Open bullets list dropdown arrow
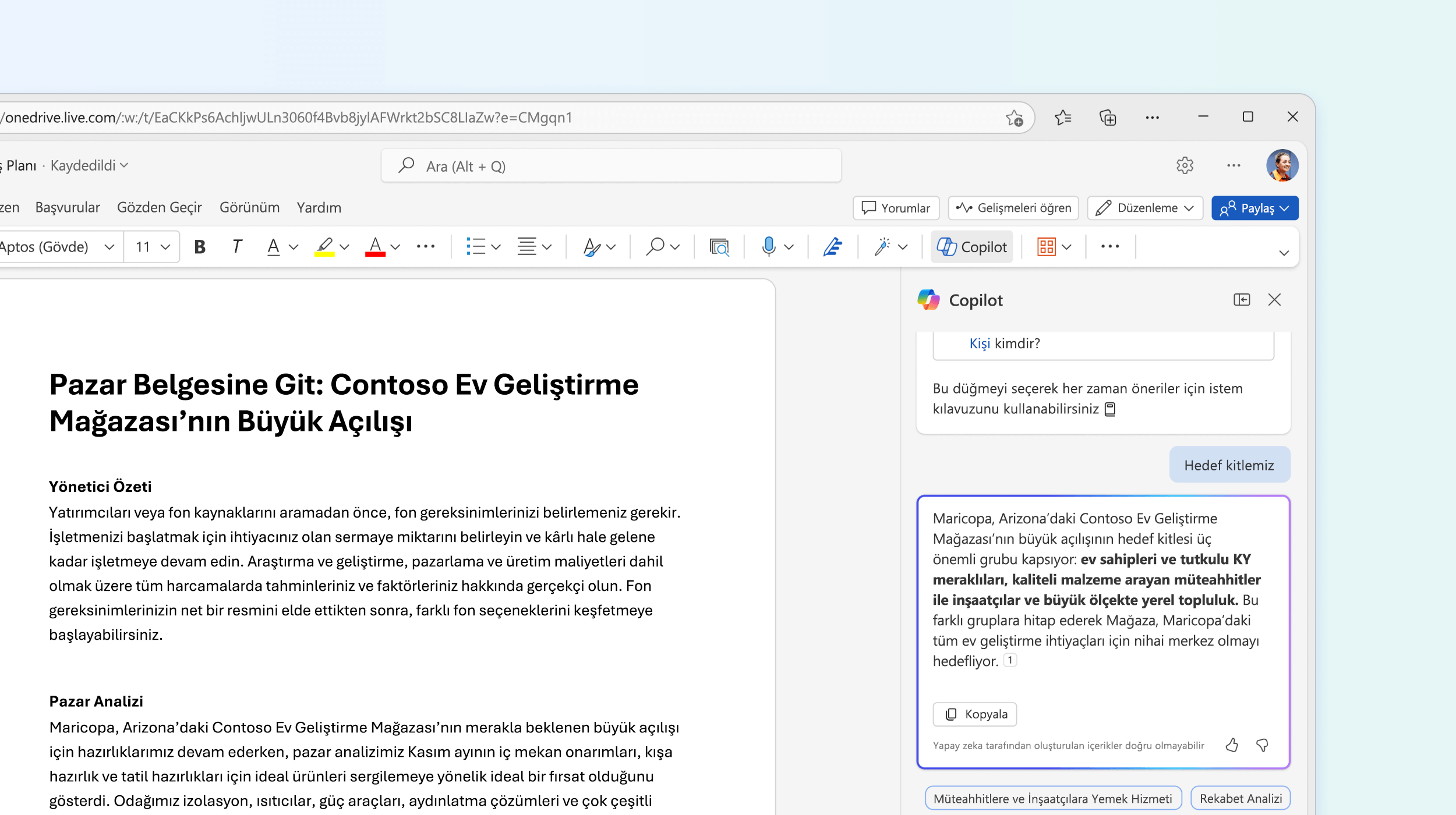Image resolution: width=1456 pixels, height=815 pixels. point(496,247)
